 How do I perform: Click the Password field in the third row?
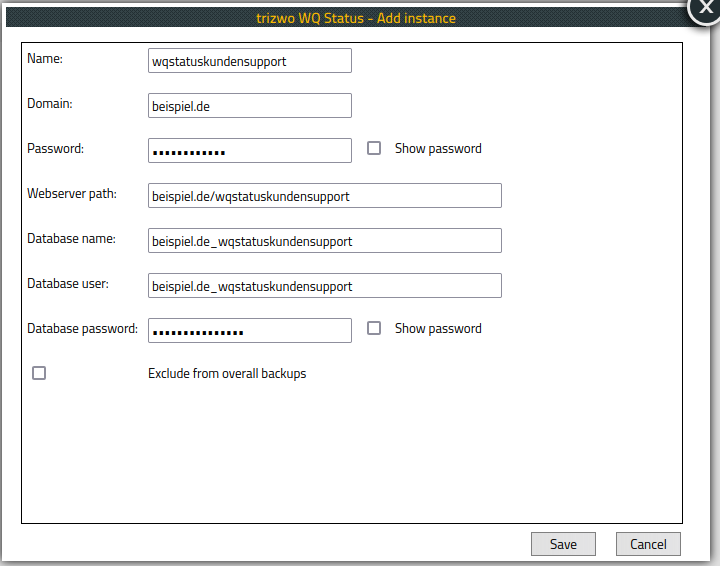[x=250, y=150]
